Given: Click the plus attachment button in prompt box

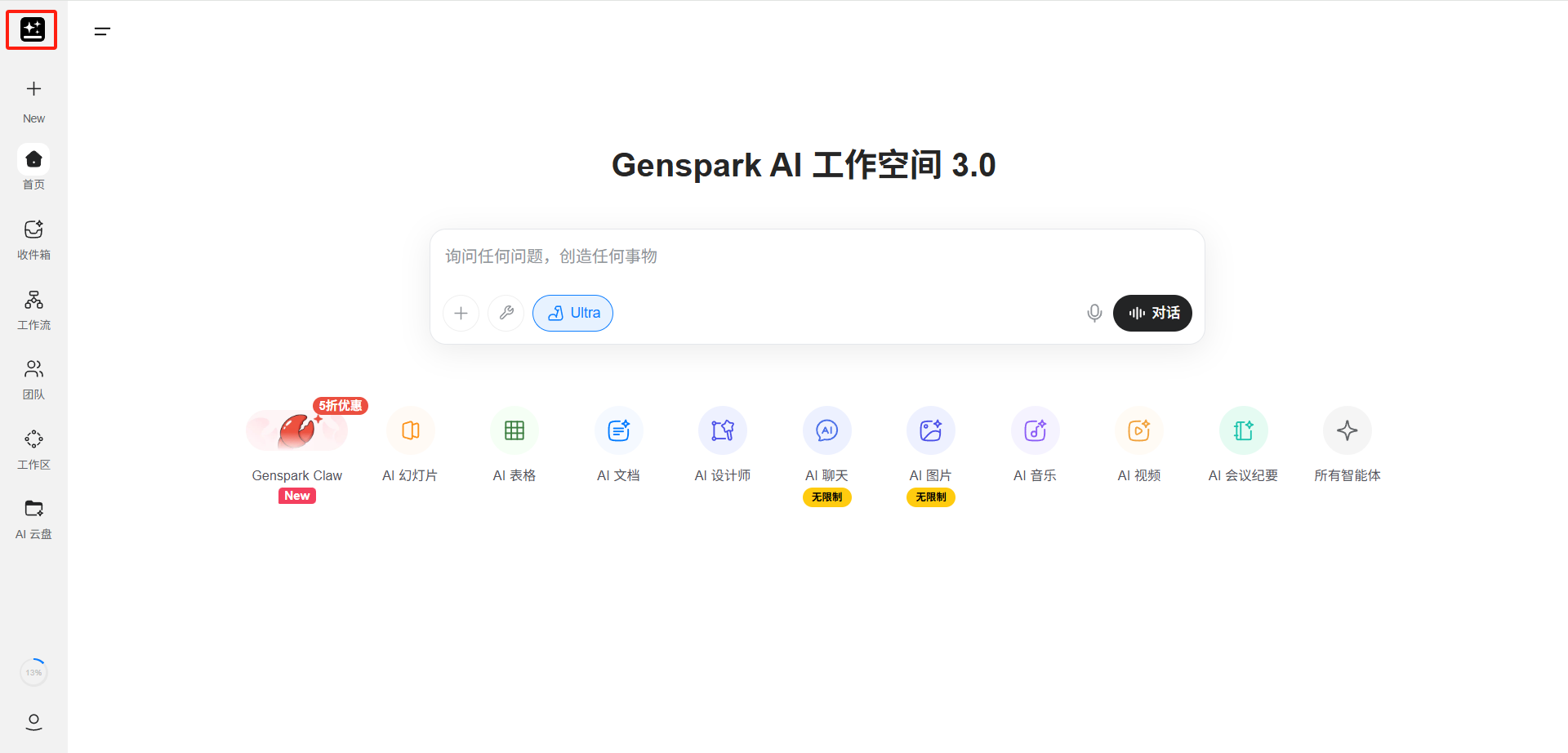Looking at the screenshot, I should 461,313.
